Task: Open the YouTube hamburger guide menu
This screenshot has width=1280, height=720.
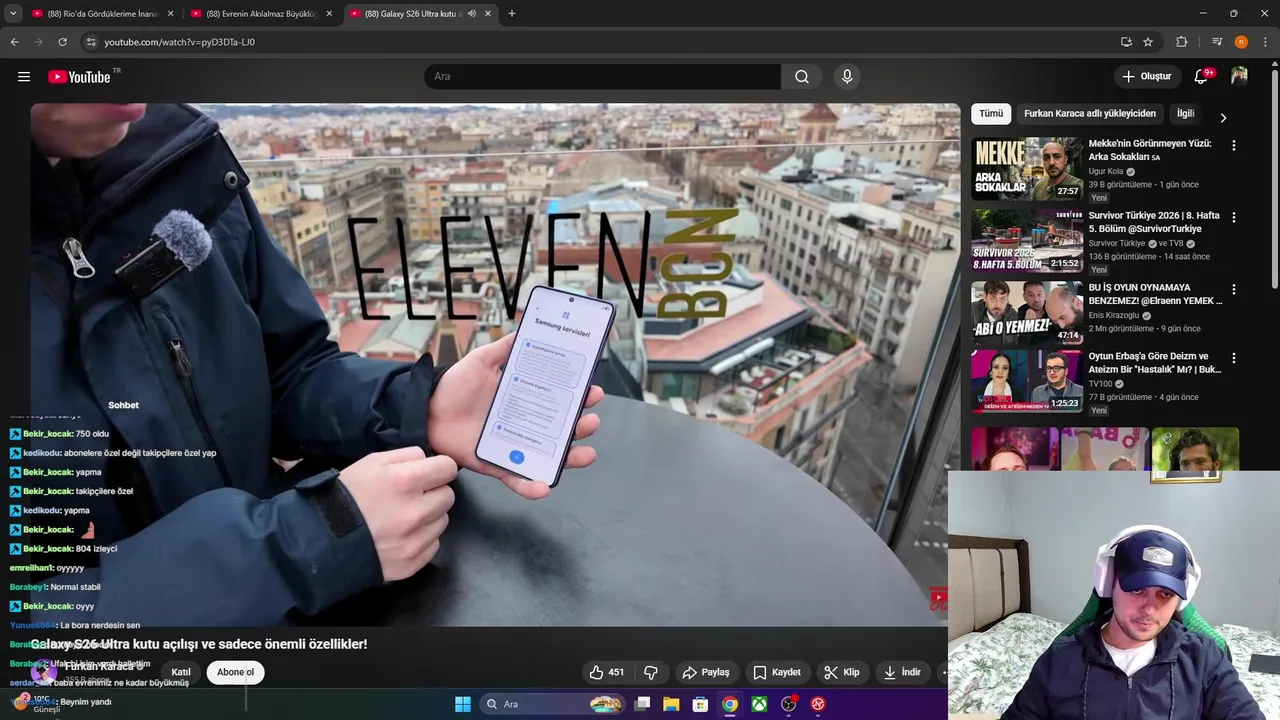Action: click(x=24, y=77)
